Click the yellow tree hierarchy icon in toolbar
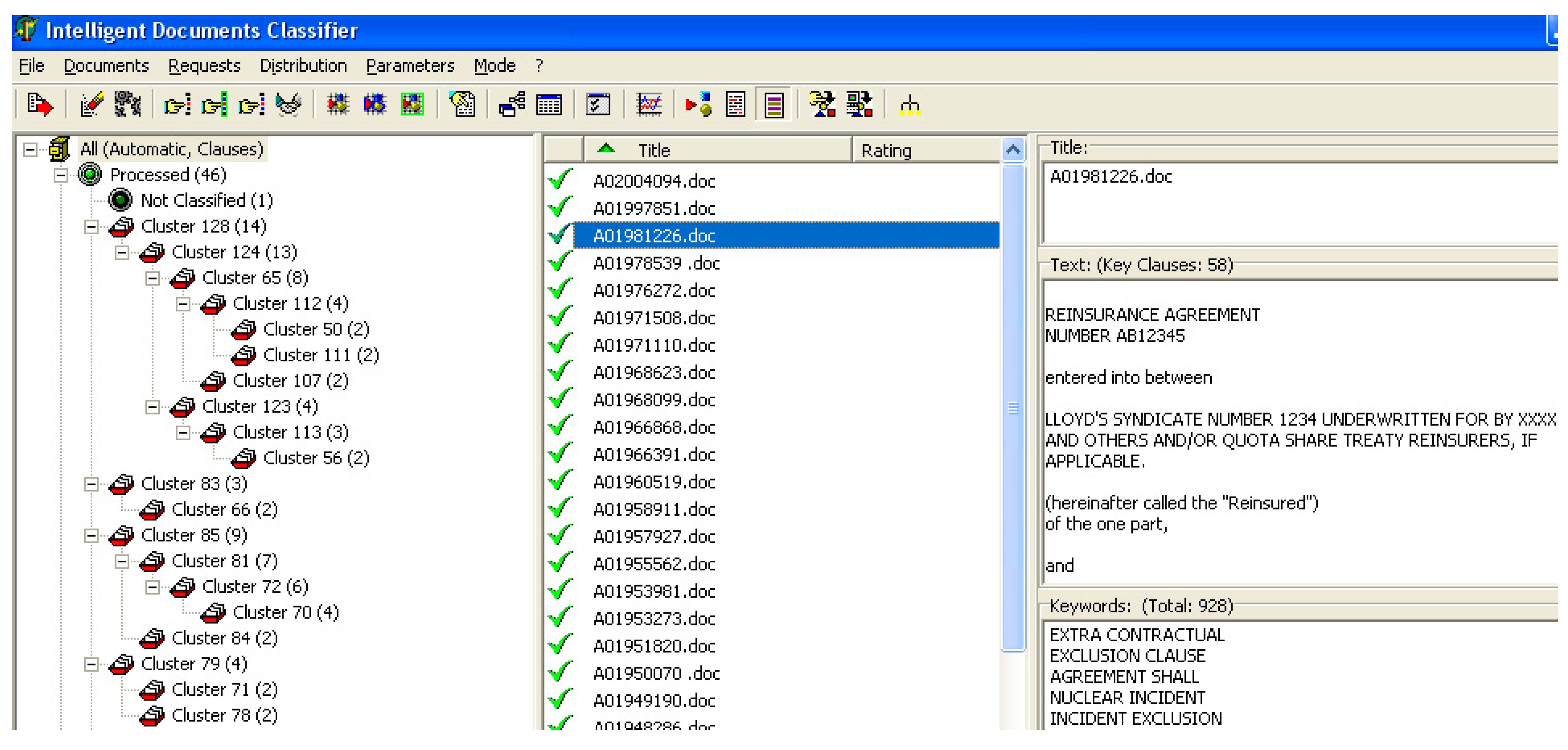Viewport: 1568px width, 750px height. pyautogui.click(x=909, y=105)
